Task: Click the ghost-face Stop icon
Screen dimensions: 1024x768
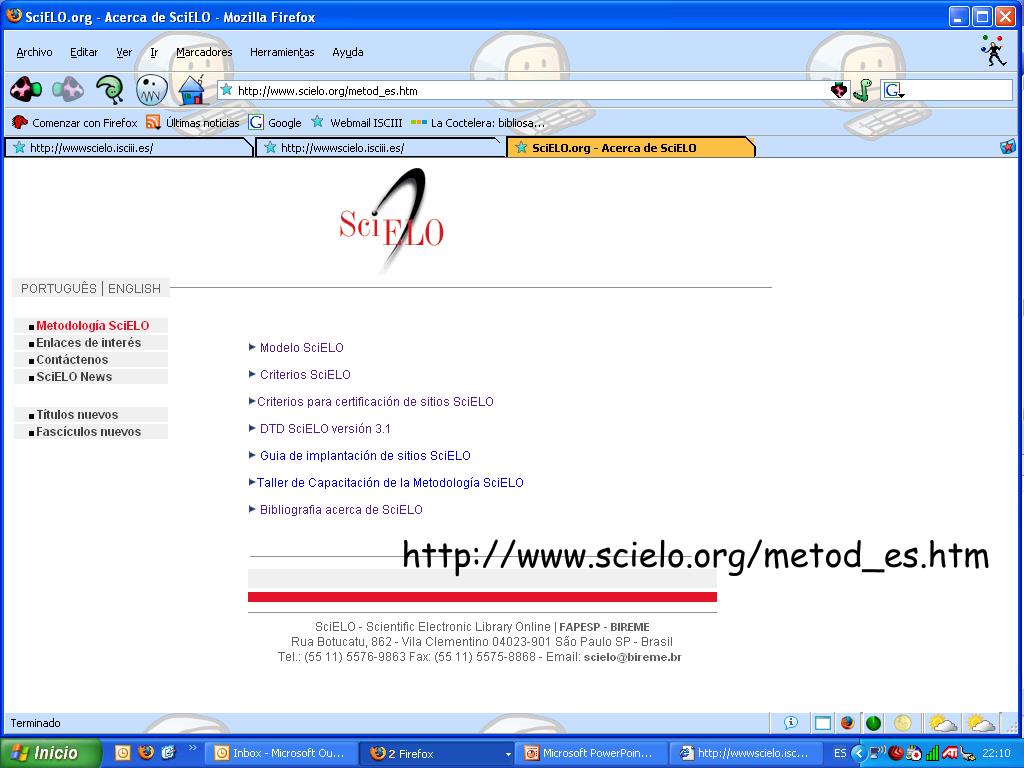Action: (152, 89)
